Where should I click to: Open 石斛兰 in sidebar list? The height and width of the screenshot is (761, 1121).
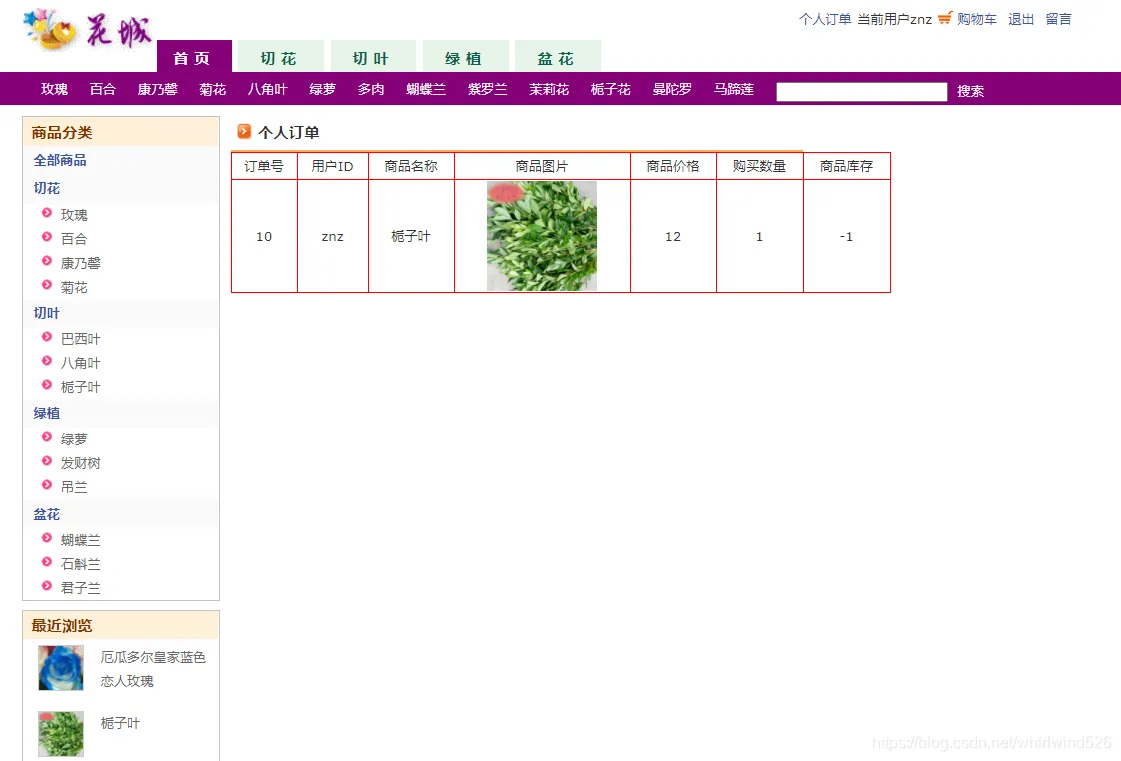pos(81,564)
